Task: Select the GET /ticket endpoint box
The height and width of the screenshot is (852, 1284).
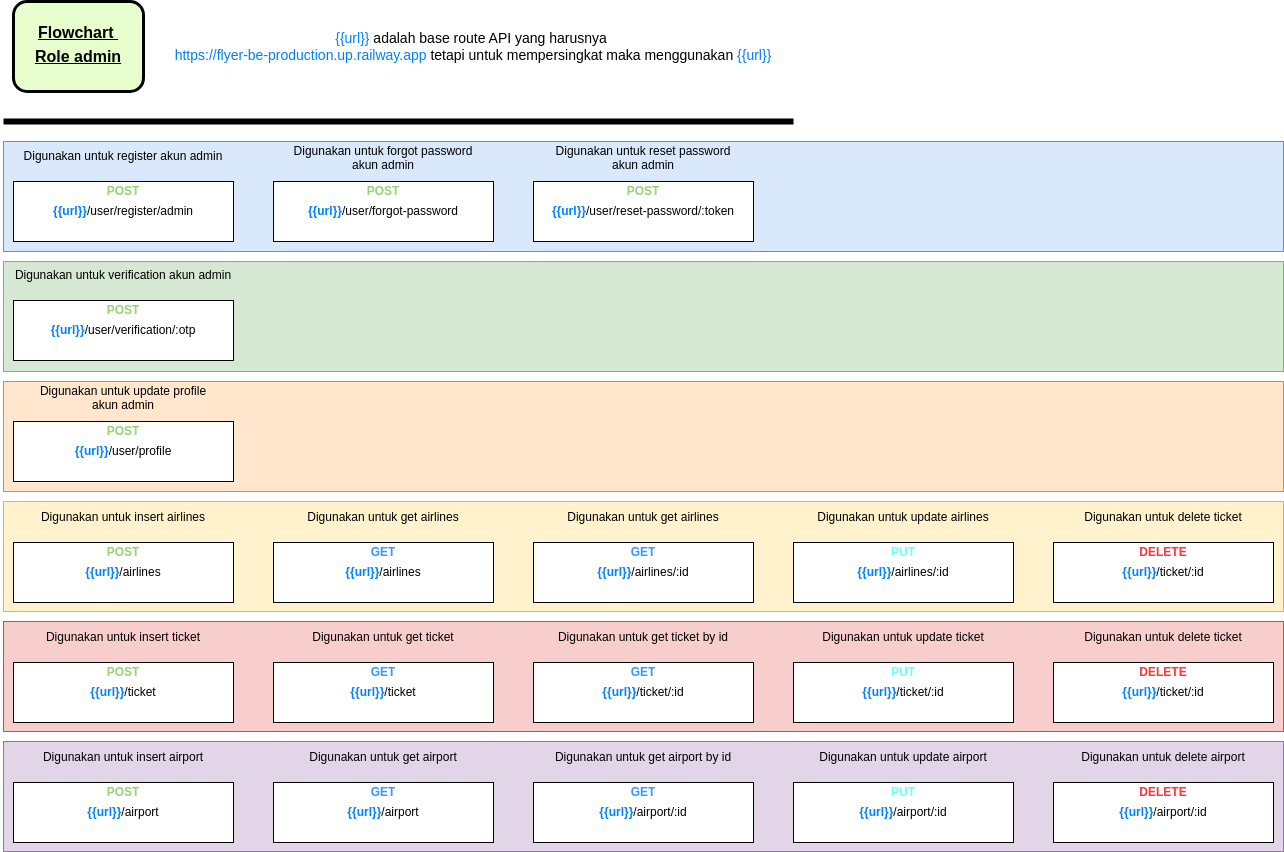Action: [x=383, y=692]
